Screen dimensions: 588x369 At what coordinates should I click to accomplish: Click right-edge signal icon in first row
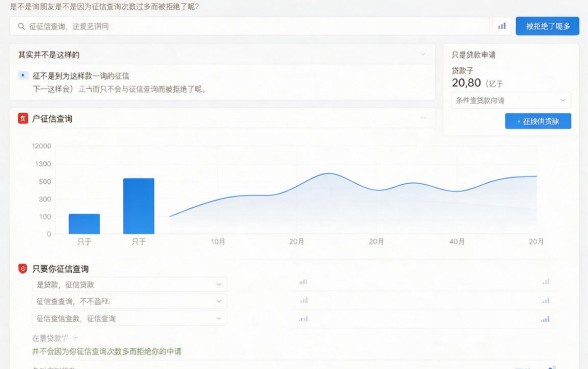(546, 282)
